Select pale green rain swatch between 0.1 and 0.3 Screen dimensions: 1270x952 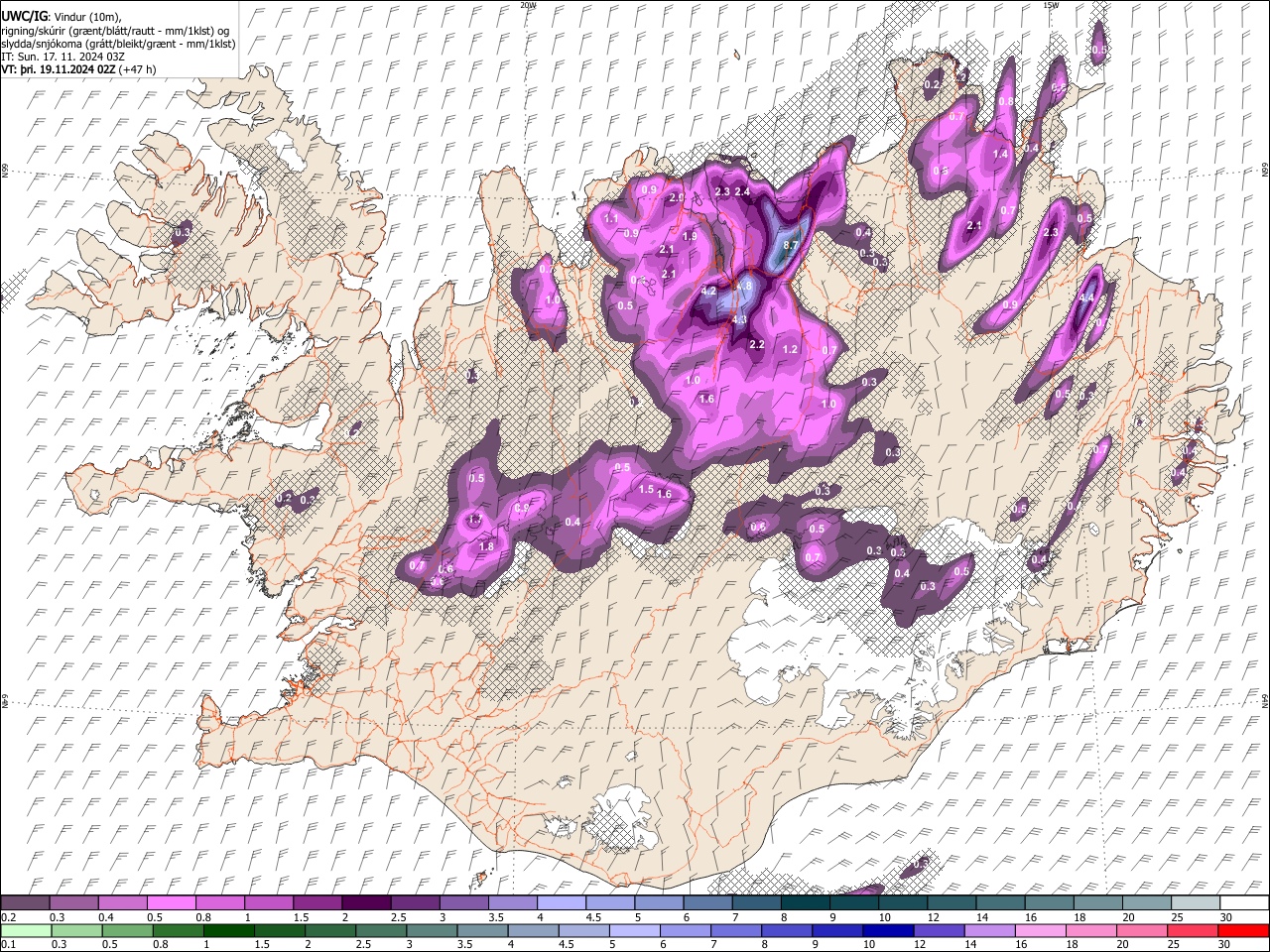click(x=24, y=930)
